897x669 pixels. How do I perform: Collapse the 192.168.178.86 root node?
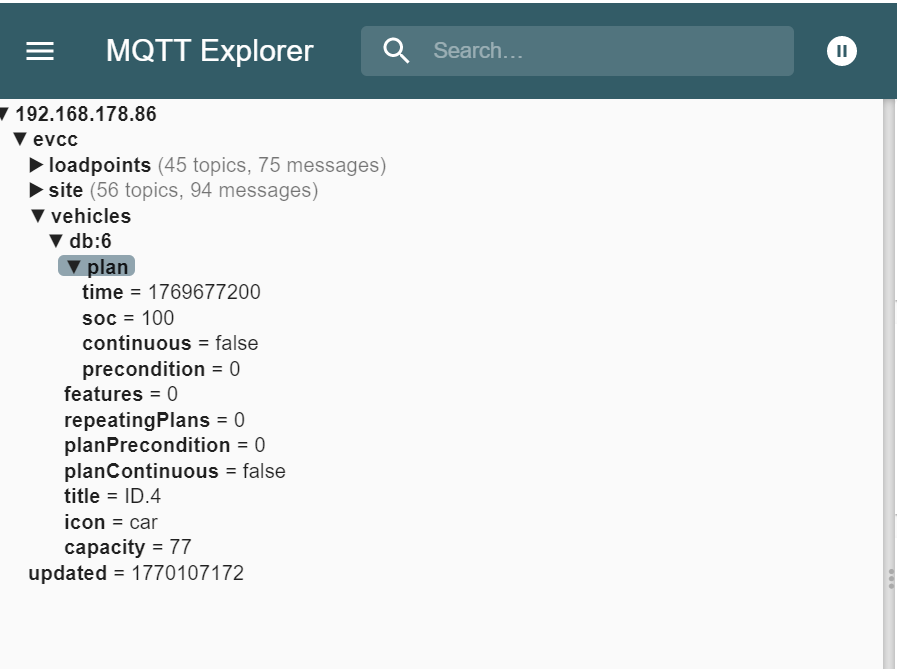pyautogui.click(x=4, y=114)
